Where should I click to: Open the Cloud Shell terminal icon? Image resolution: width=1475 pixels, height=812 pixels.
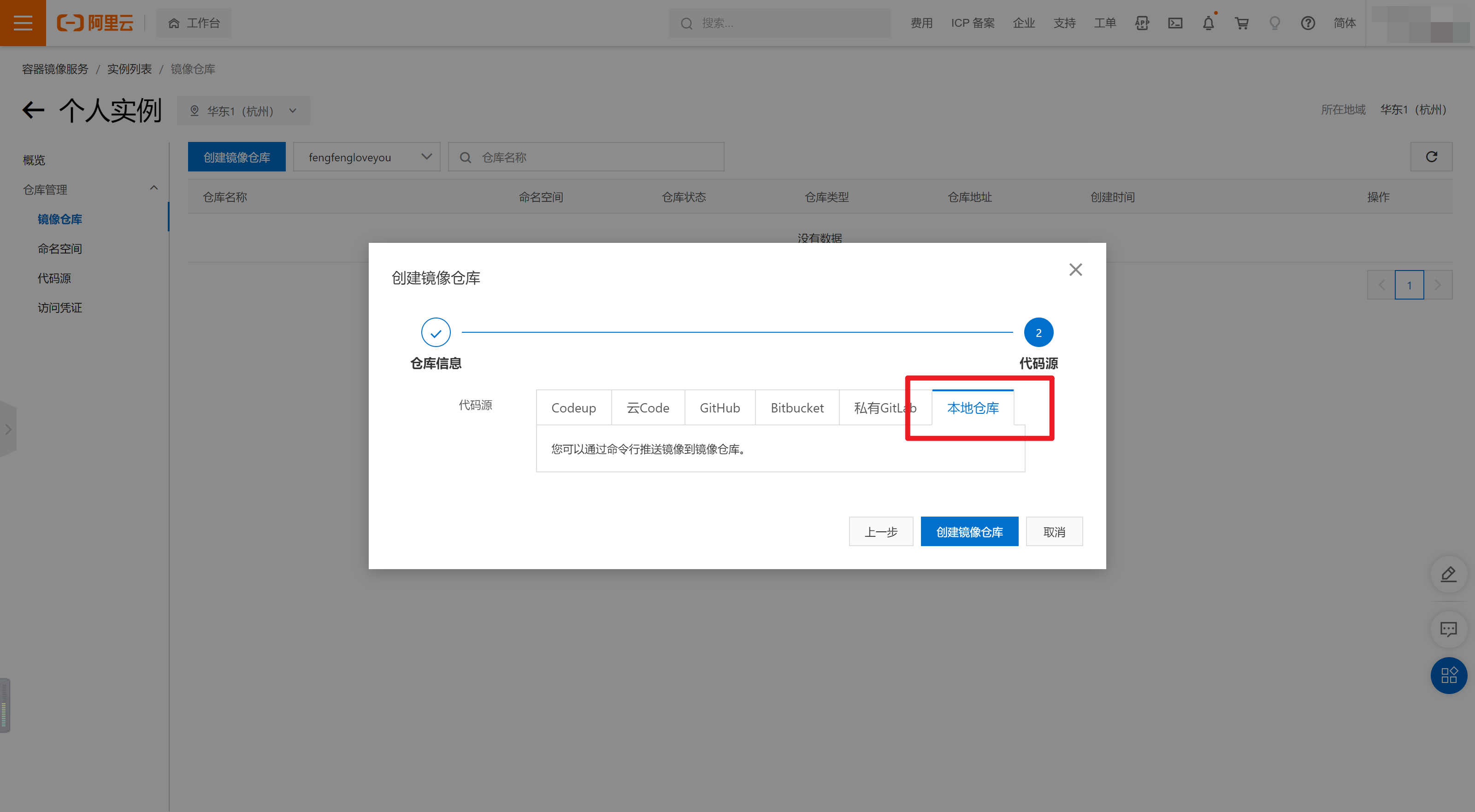pos(1175,23)
